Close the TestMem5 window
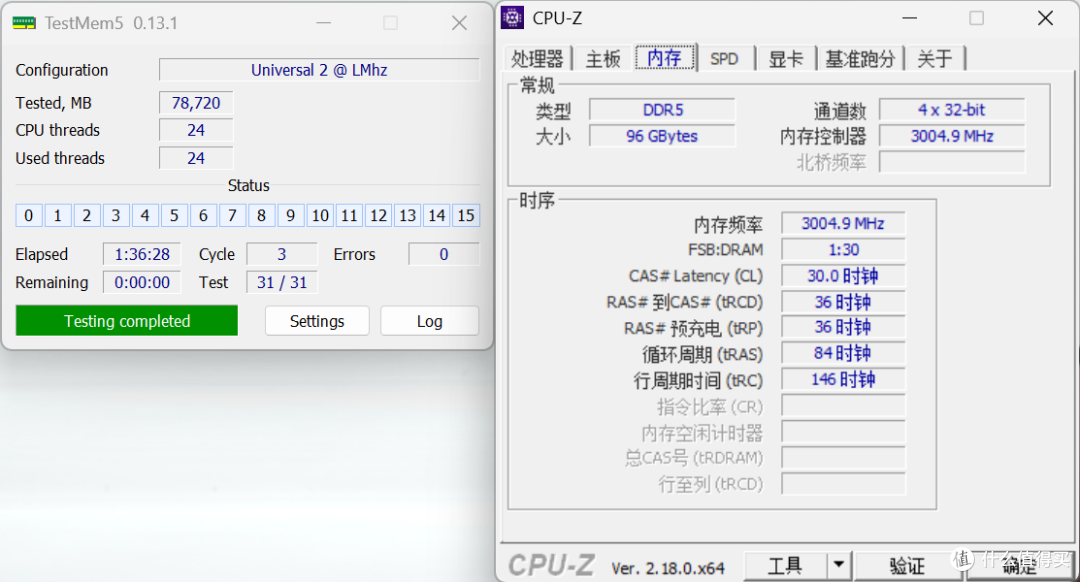The width and height of the screenshot is (1080, 582). point(459,23)
